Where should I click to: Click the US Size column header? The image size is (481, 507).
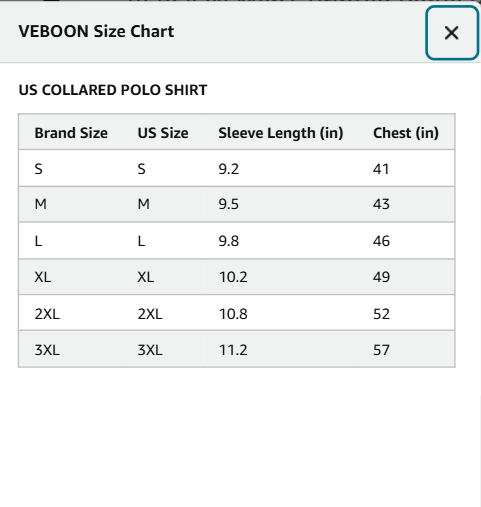163,133
